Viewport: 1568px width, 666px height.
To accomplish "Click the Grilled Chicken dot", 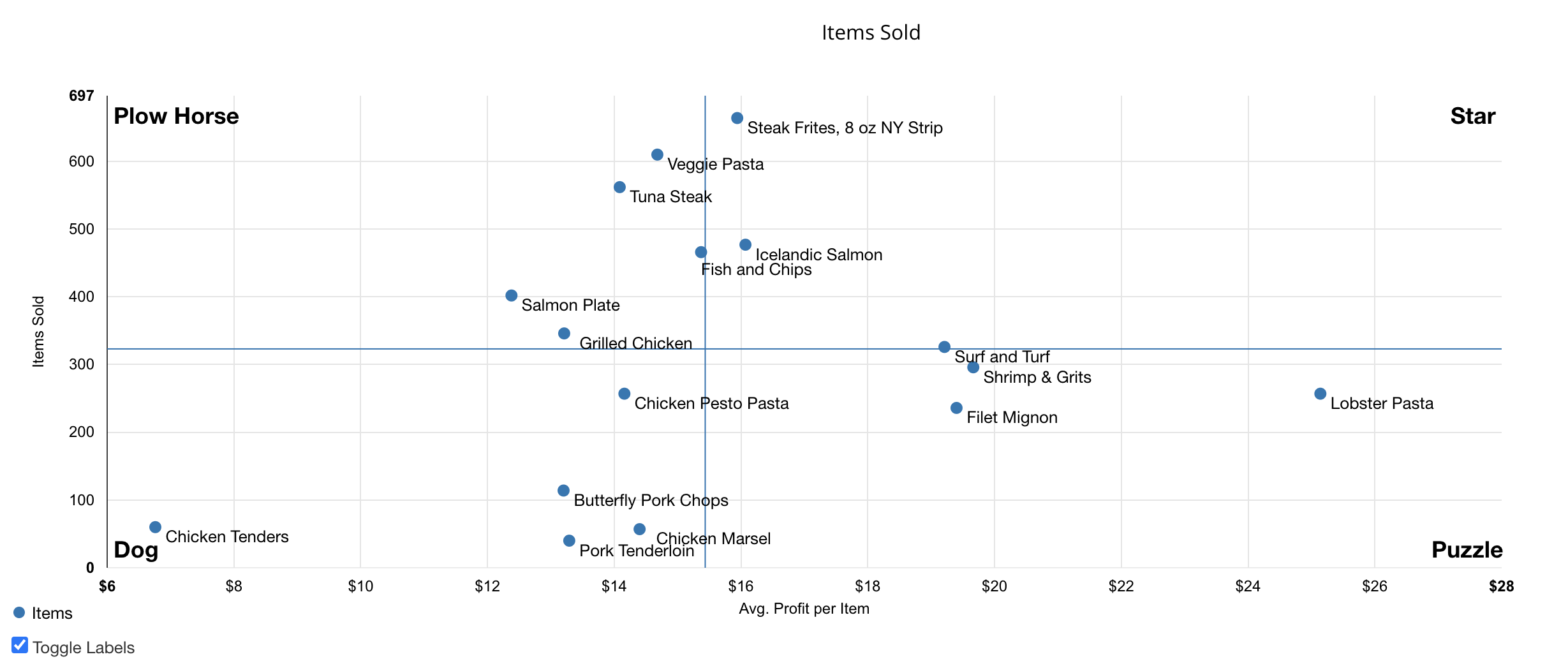I will click(x=564, y=334).
